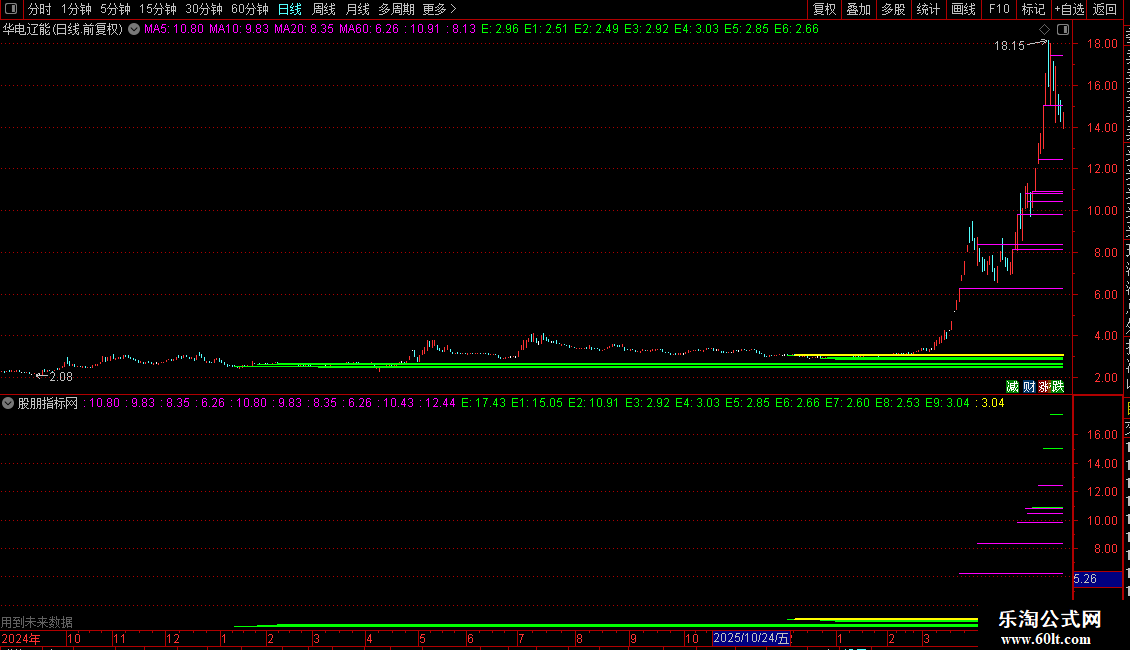Open the dropdown circle beside 股朋指标网
Image resolution: width=1130 pixels, height=650 pixels.
[8, 403]
